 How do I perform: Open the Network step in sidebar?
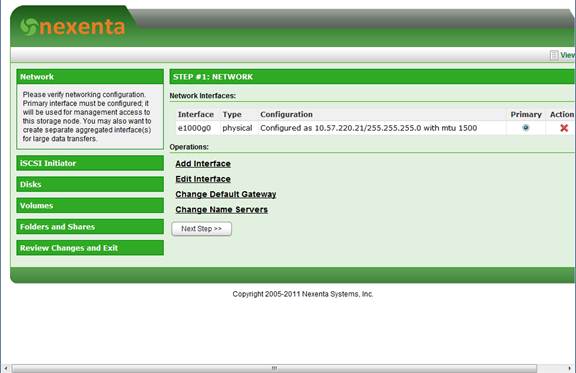90,76
